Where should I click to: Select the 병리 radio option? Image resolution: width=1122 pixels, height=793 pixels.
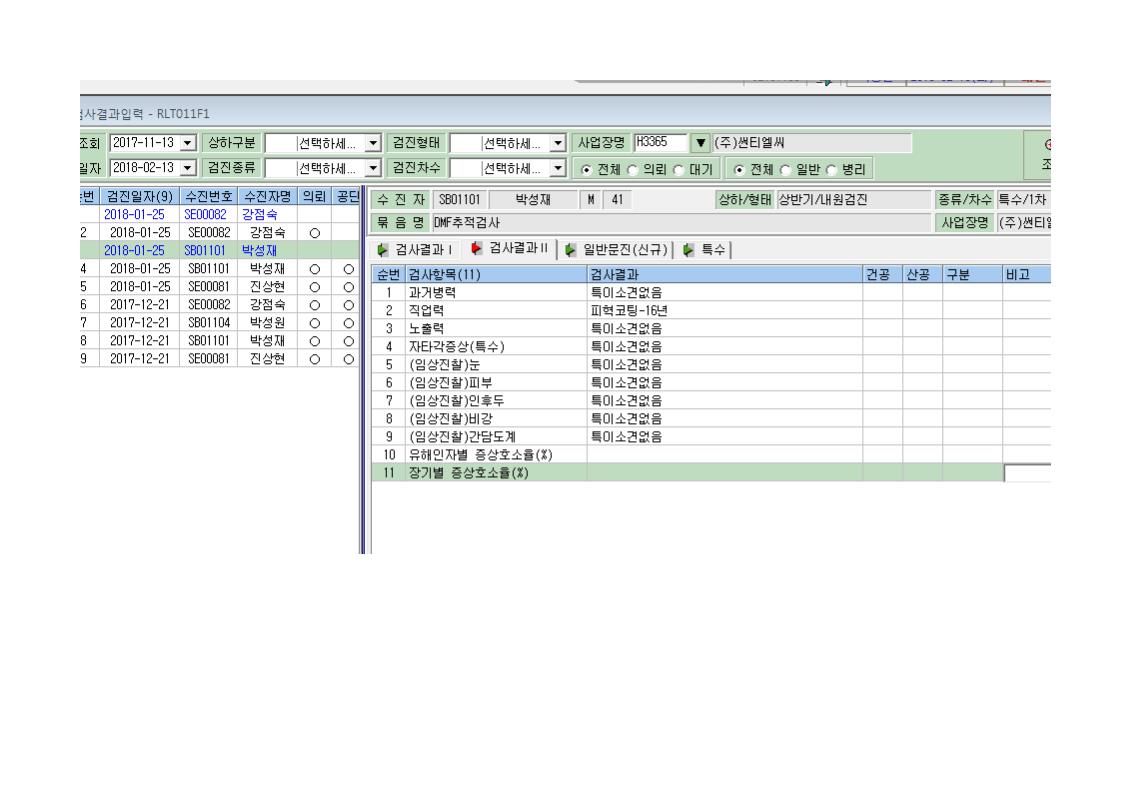[831, 170]
